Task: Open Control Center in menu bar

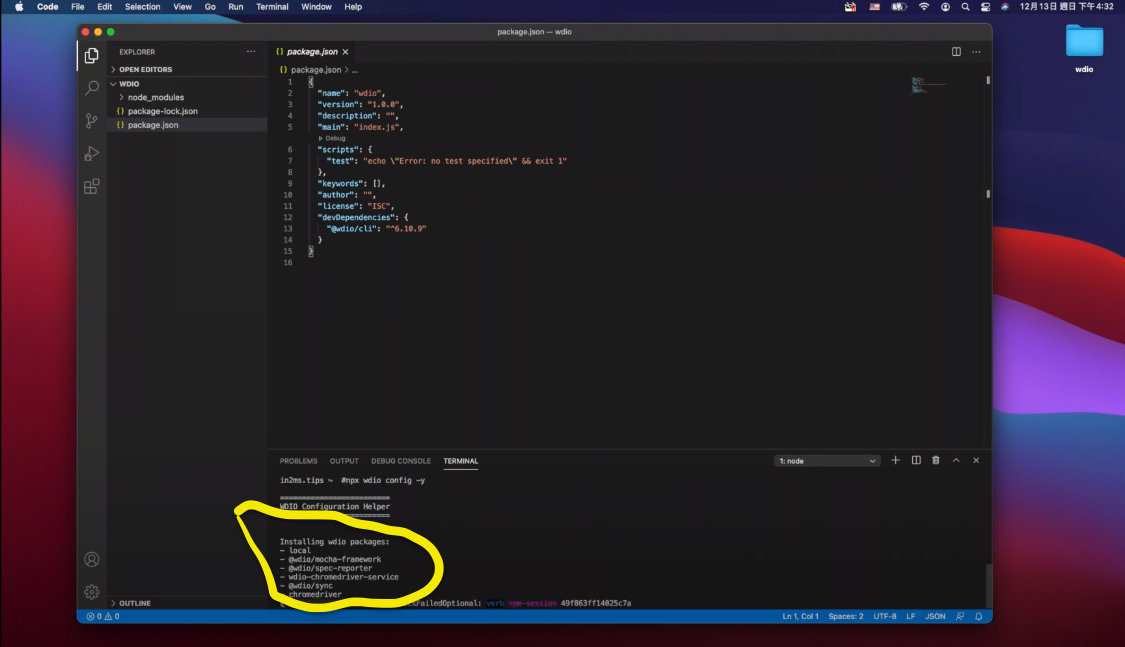Action: [x=985, y=6]
